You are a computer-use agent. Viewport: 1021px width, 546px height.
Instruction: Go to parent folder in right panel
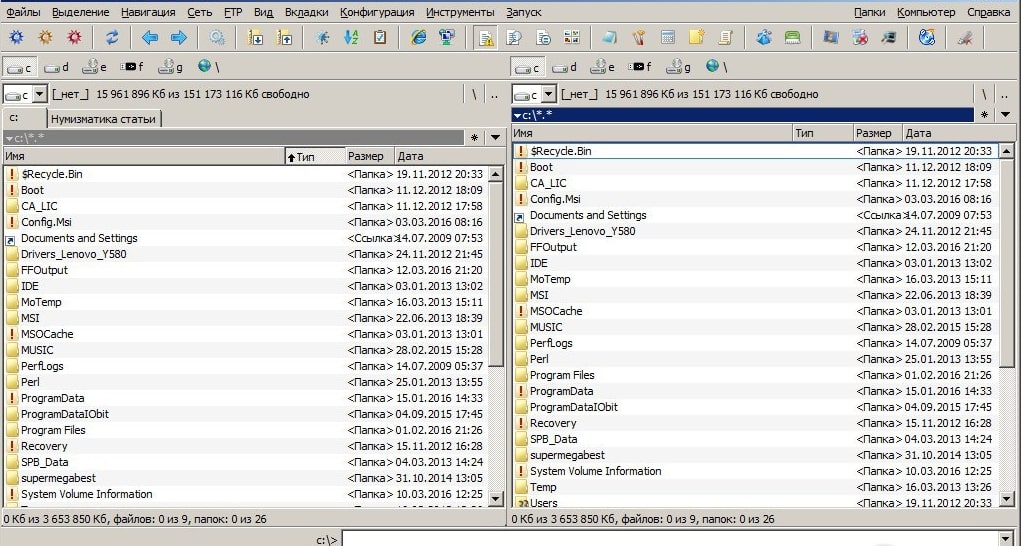point(1005,95)
